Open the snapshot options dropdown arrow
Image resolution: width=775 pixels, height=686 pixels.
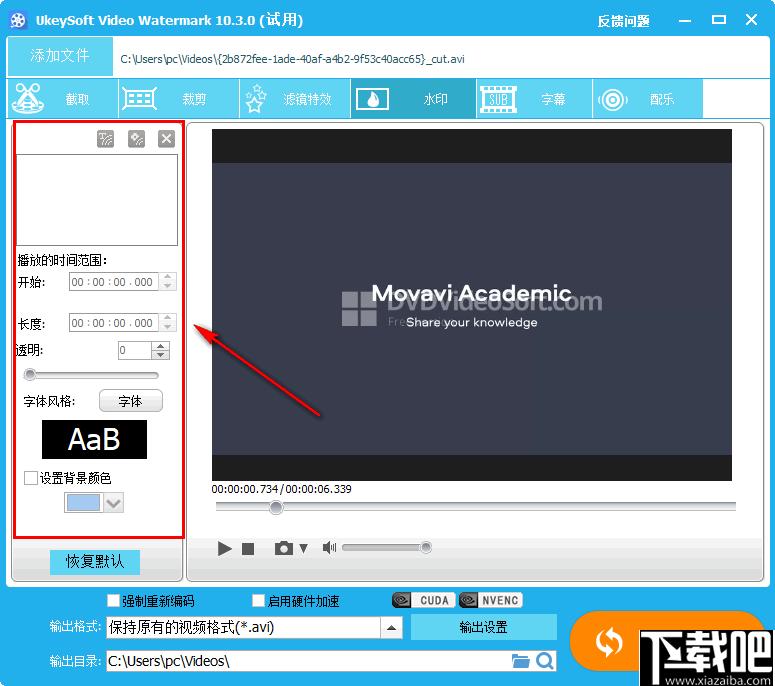(x=303, y=548)
